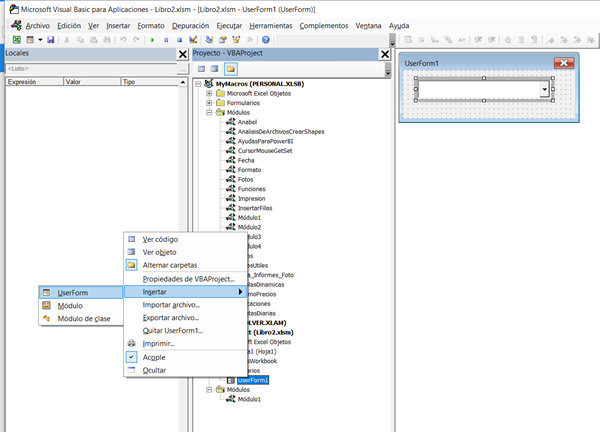Screen dimensions: 600x432
Task: Close the Locales panel
Action: tap(181, 55)
